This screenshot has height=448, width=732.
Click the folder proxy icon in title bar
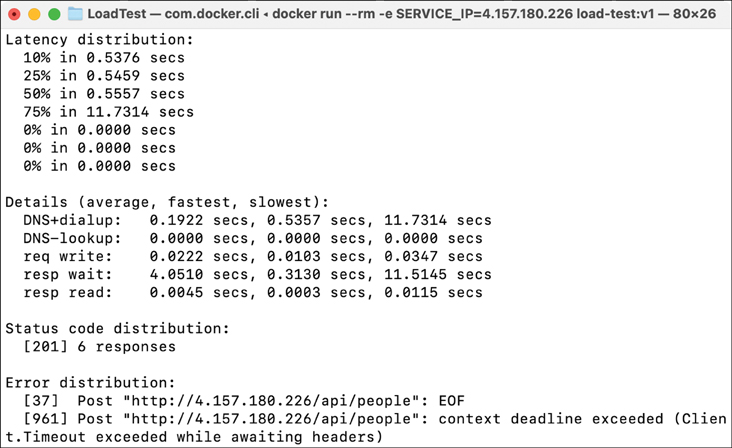coord(76,15)
